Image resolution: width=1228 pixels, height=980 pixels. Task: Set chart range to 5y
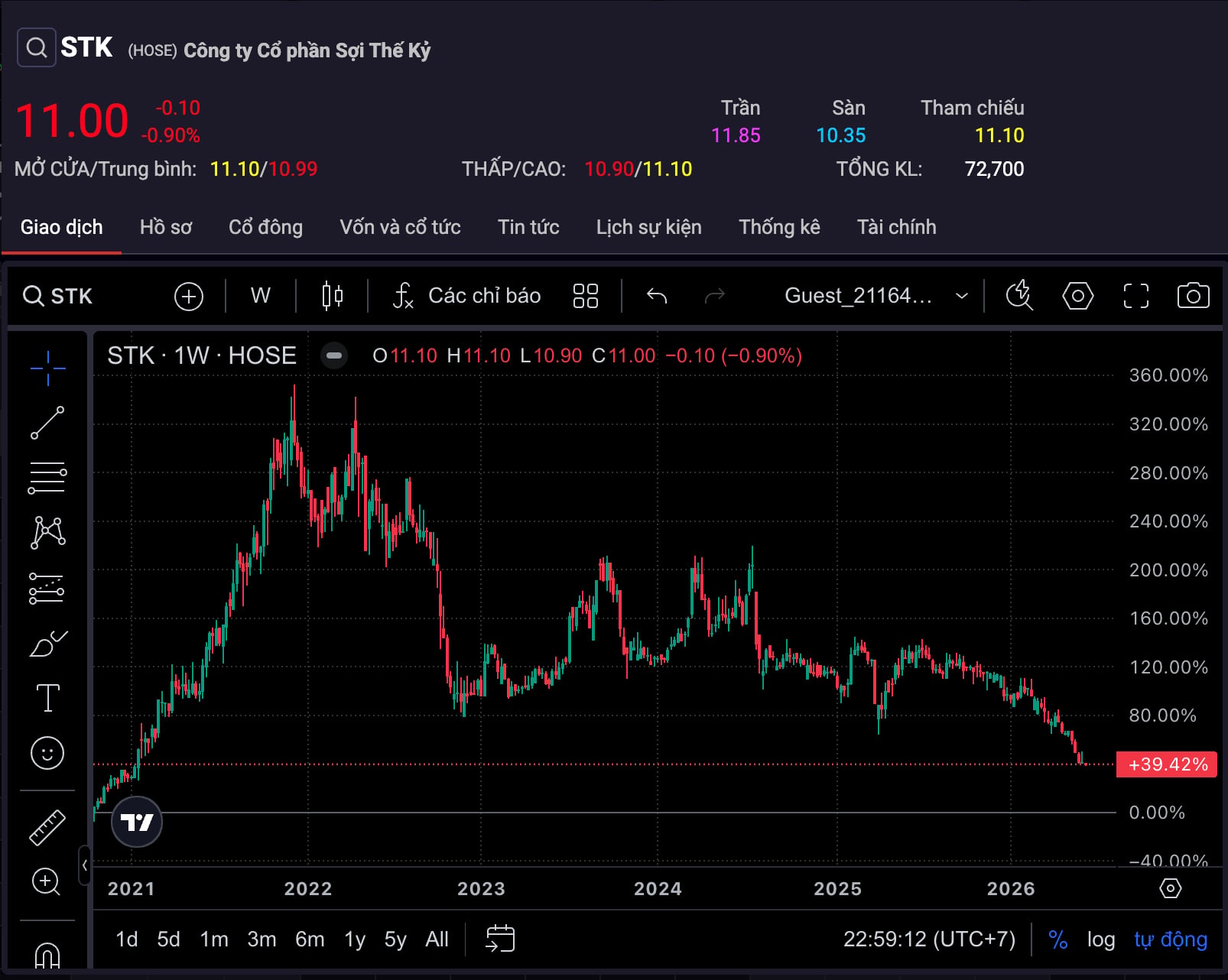point(395,939)
